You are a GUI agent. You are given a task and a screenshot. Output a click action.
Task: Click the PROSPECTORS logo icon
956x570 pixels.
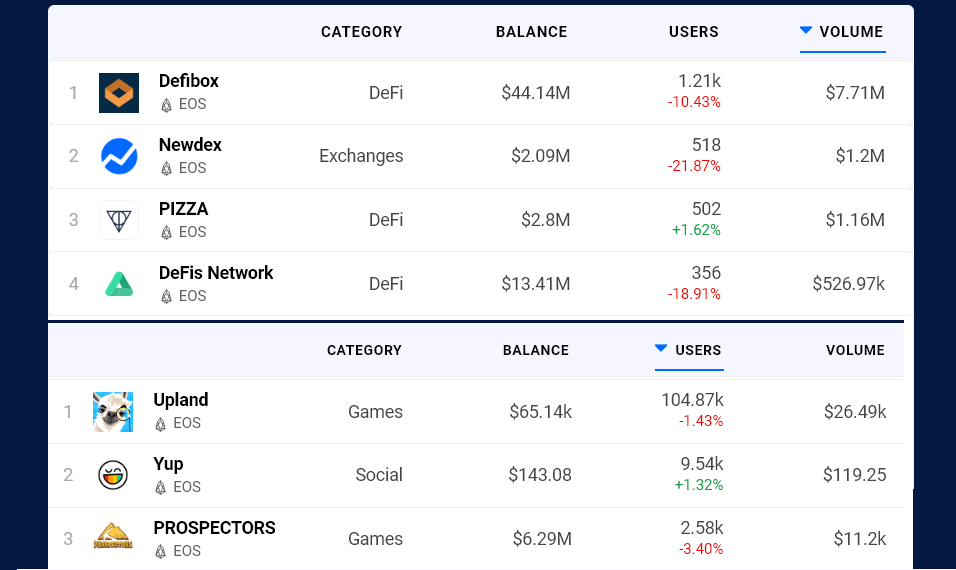113,538
